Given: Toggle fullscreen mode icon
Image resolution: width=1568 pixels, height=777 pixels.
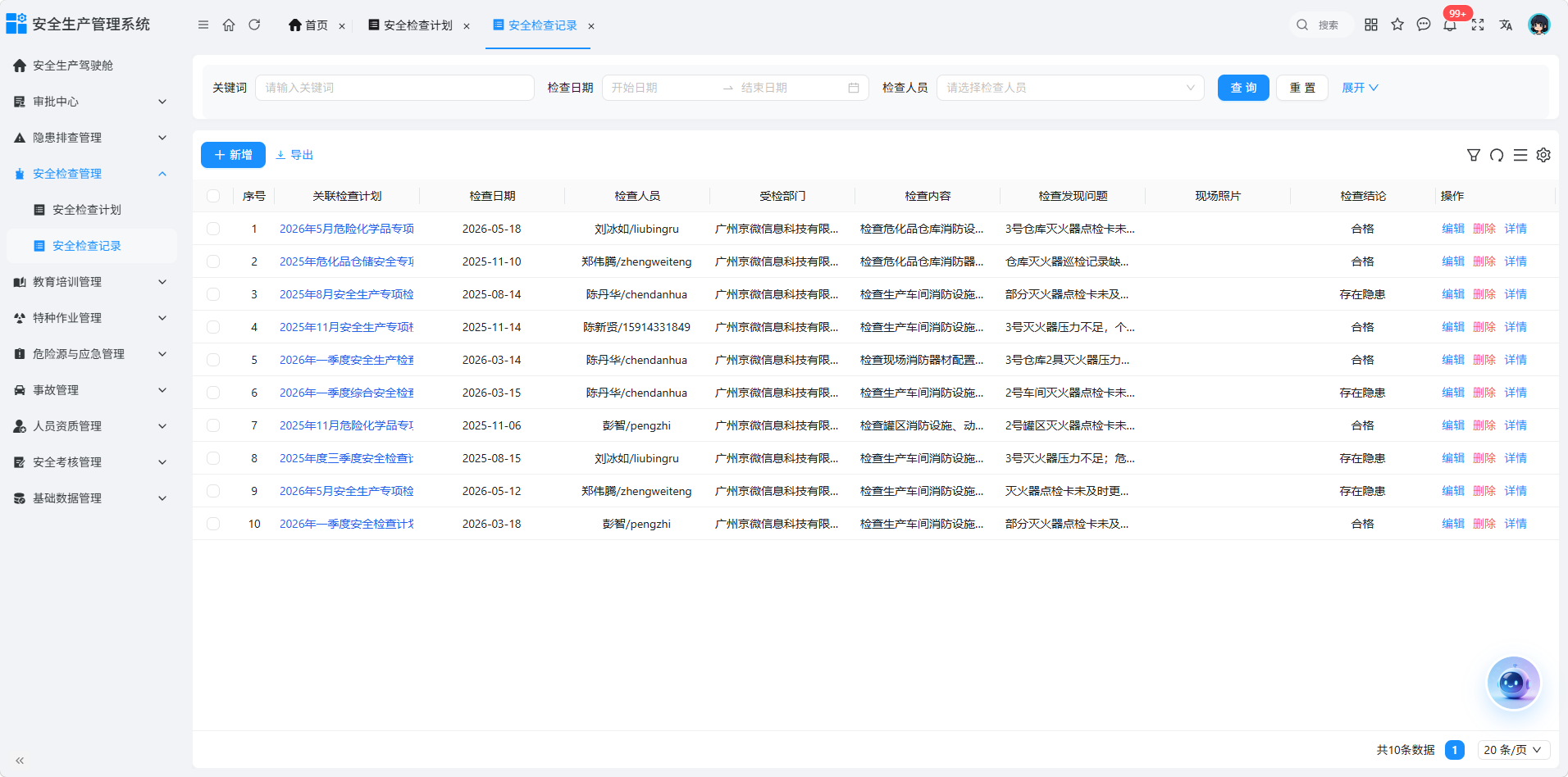Looking at the screenshot, I should 1478,25.
